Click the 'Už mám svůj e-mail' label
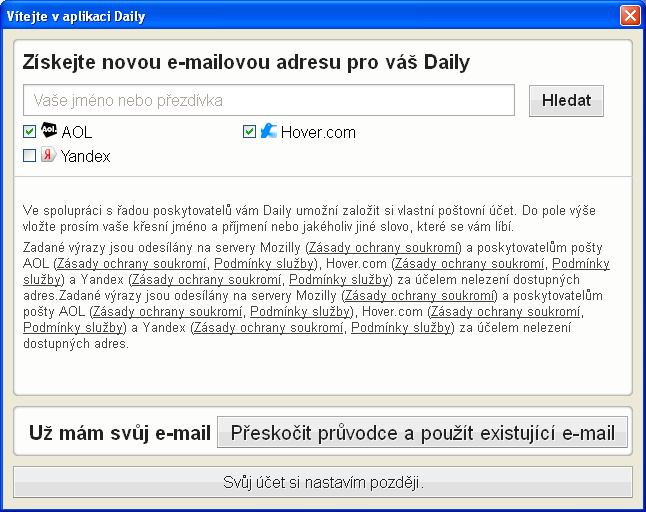The image size is (646, 512). (119, 433)
